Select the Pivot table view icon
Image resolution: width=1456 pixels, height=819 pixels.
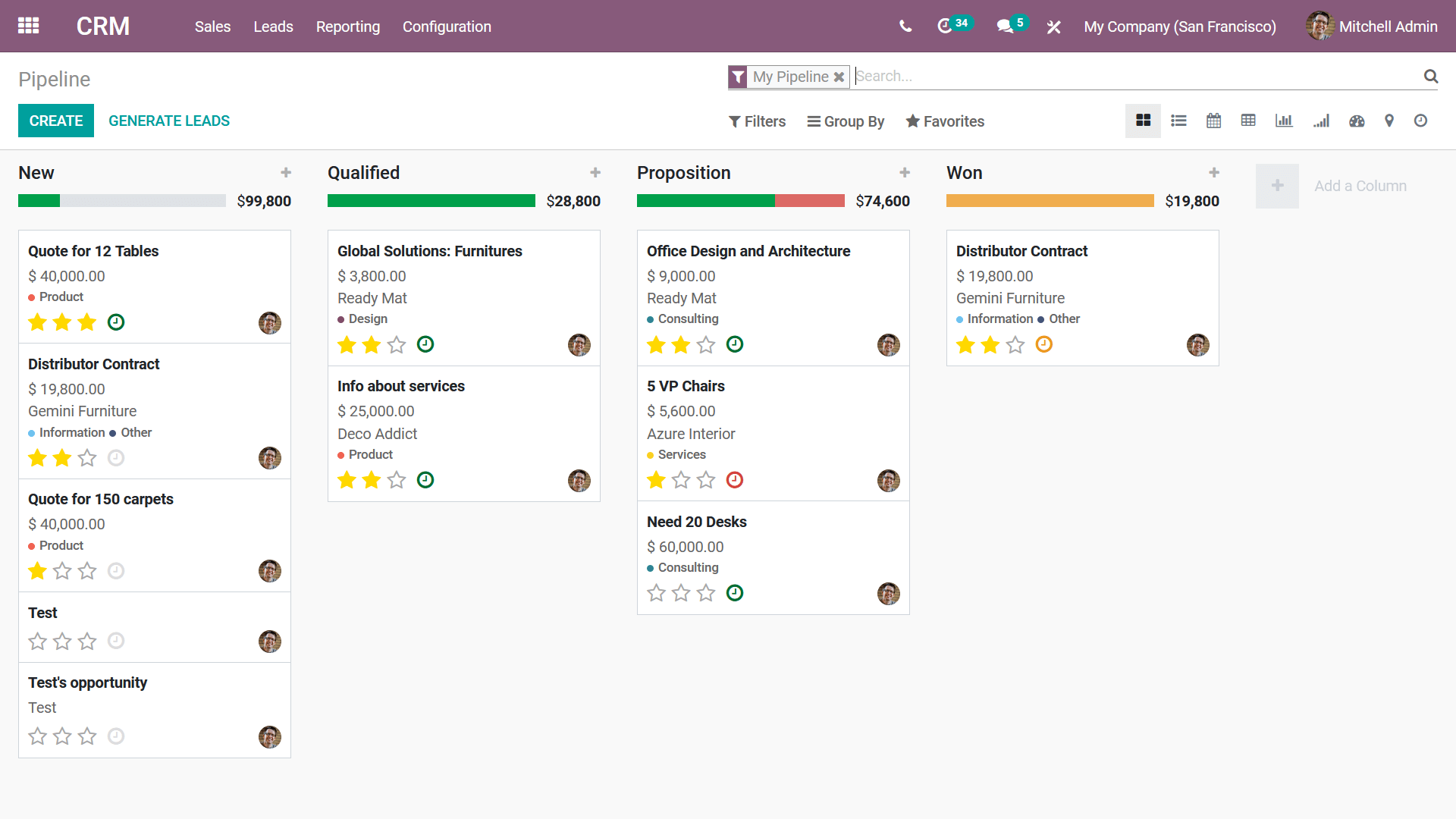[x=1248, y=121]
